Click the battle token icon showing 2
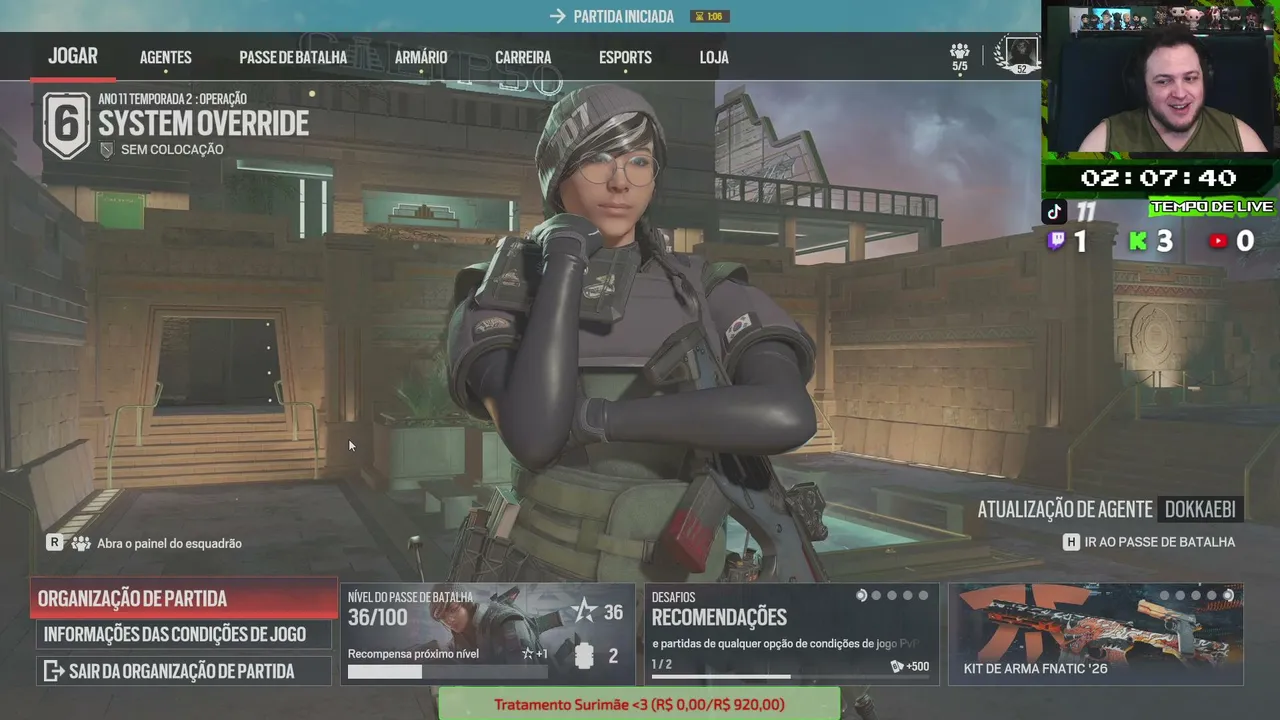The image size is (1280, 720). [x=584, y=656]
